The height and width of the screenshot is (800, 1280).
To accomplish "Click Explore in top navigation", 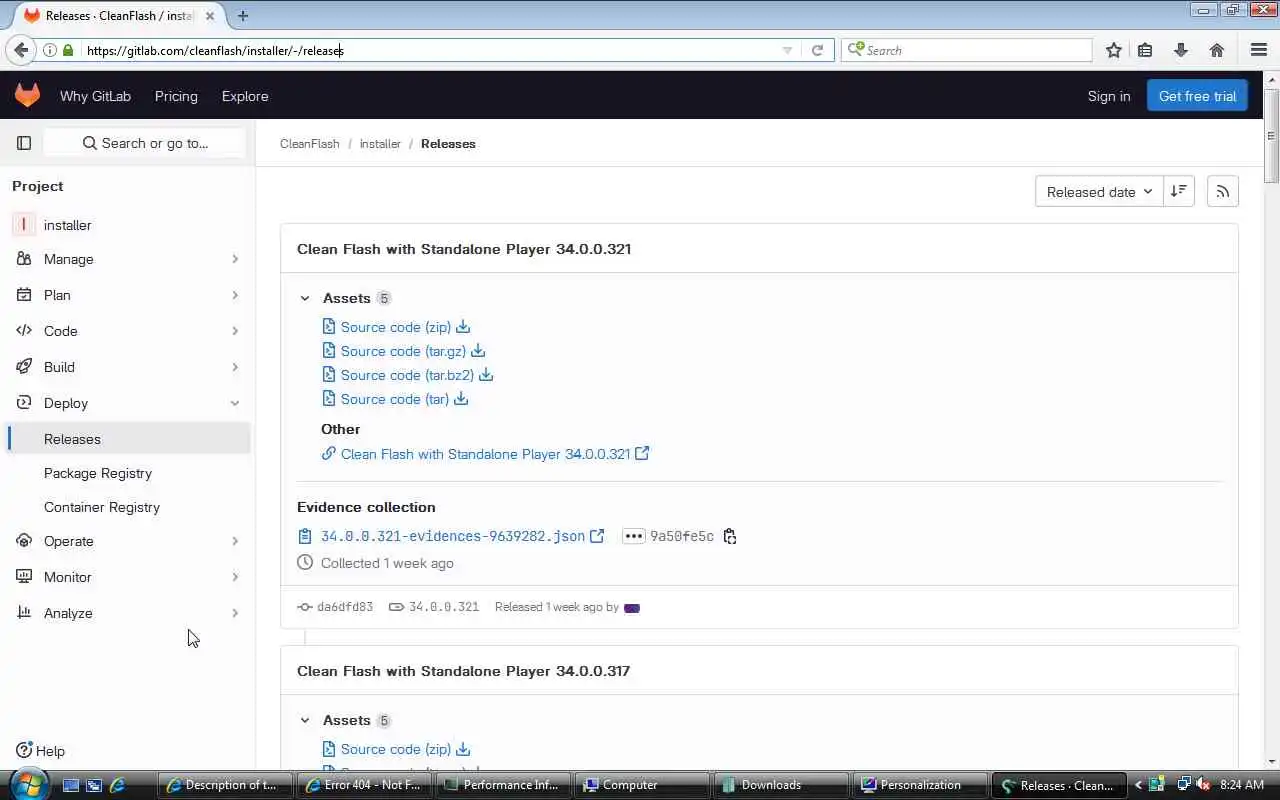I will pos(245,96).
